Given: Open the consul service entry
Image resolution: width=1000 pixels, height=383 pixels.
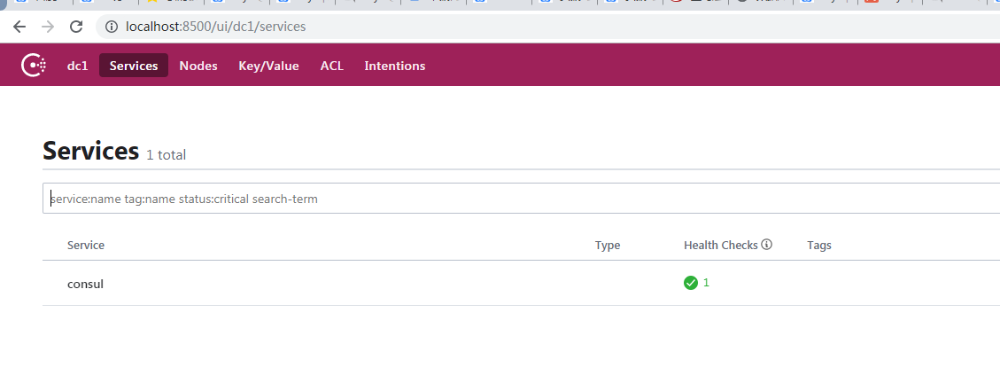Looking at the screenshot, I should [85, 284].
